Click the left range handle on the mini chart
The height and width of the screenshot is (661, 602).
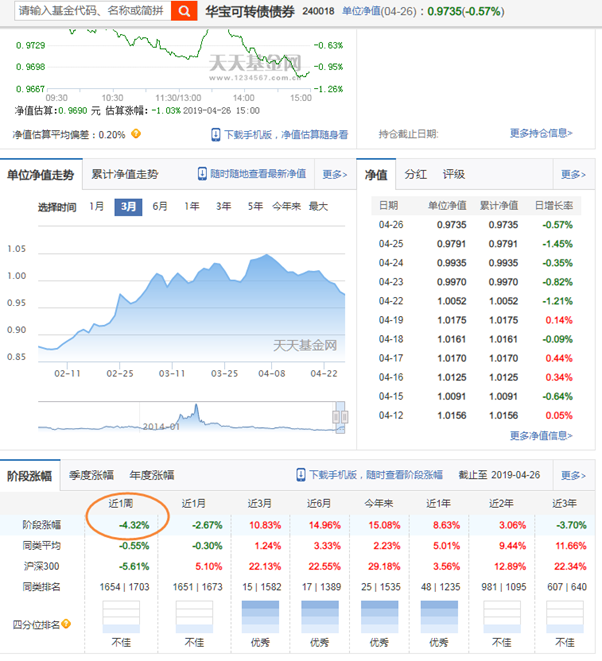coord(336,417)
